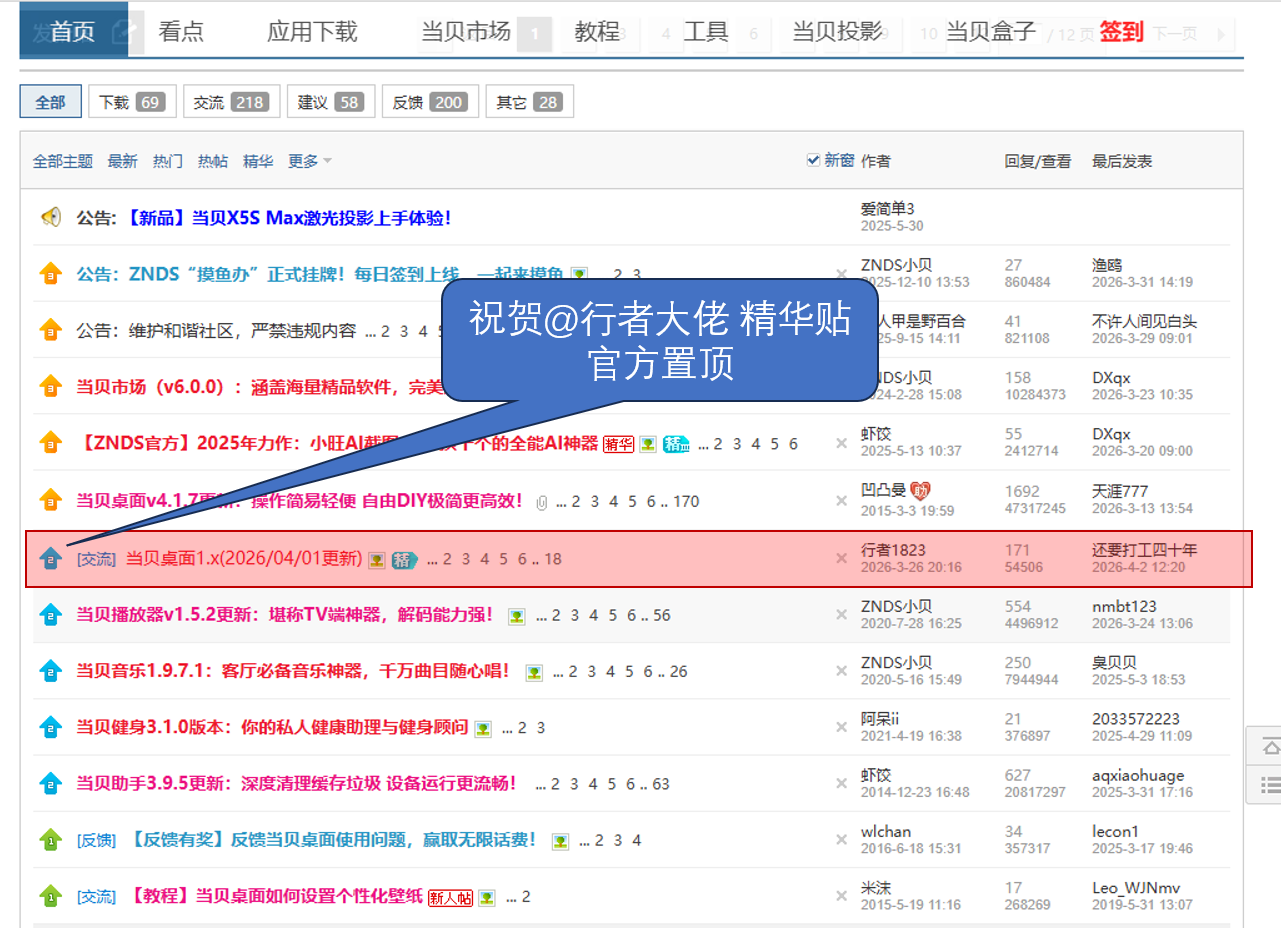1281x928 pixels.
Task: Open the 当贝X5S Max激光投影上手体验 announcement
Action: 288,217
